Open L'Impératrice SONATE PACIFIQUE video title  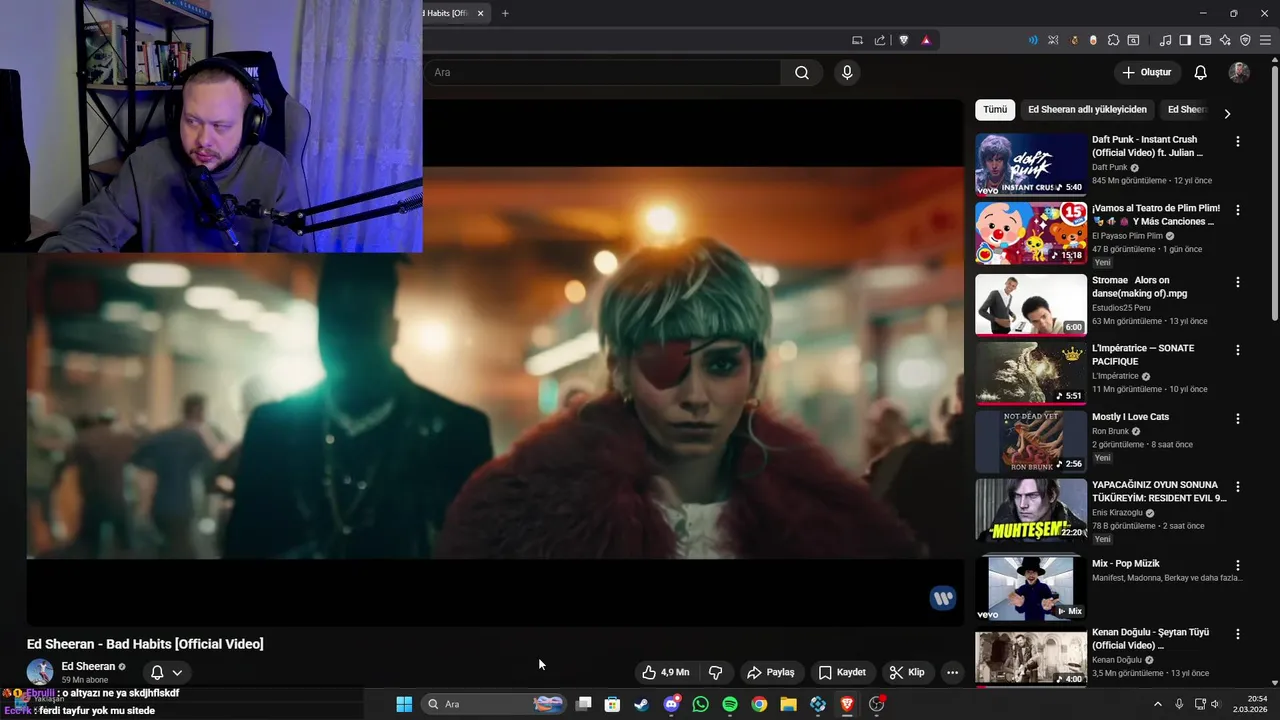[x=1143, y=354]
